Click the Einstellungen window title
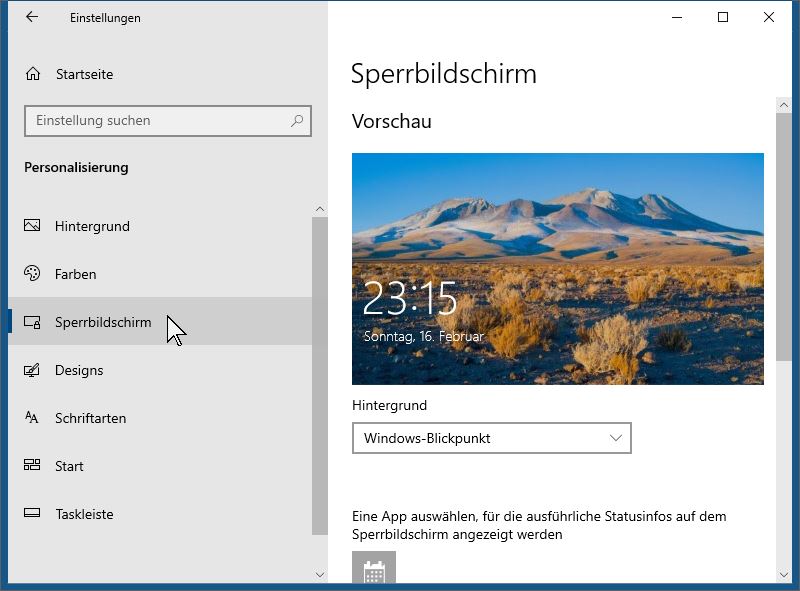 (105, 18)
